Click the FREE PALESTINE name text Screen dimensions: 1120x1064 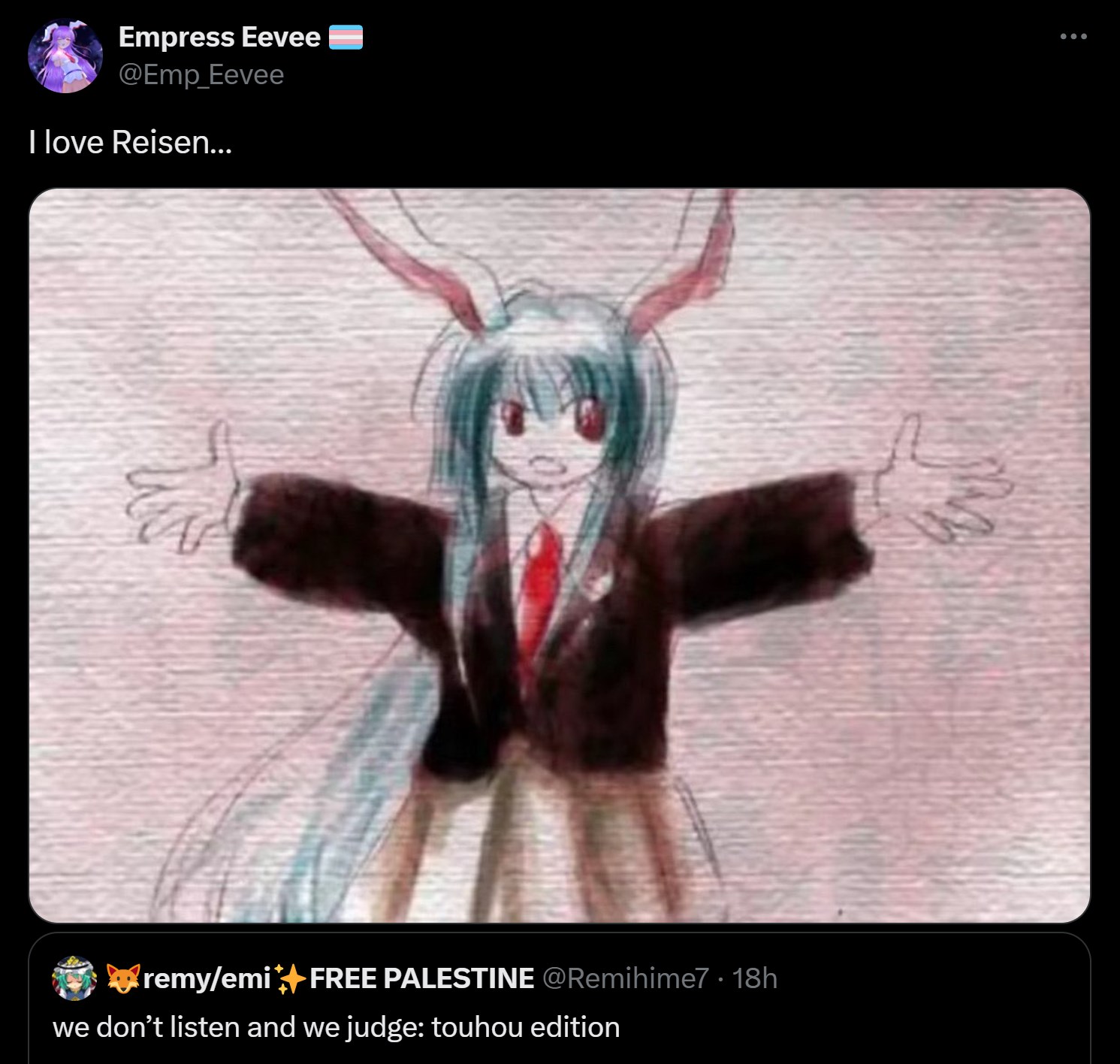click(421, 978)
